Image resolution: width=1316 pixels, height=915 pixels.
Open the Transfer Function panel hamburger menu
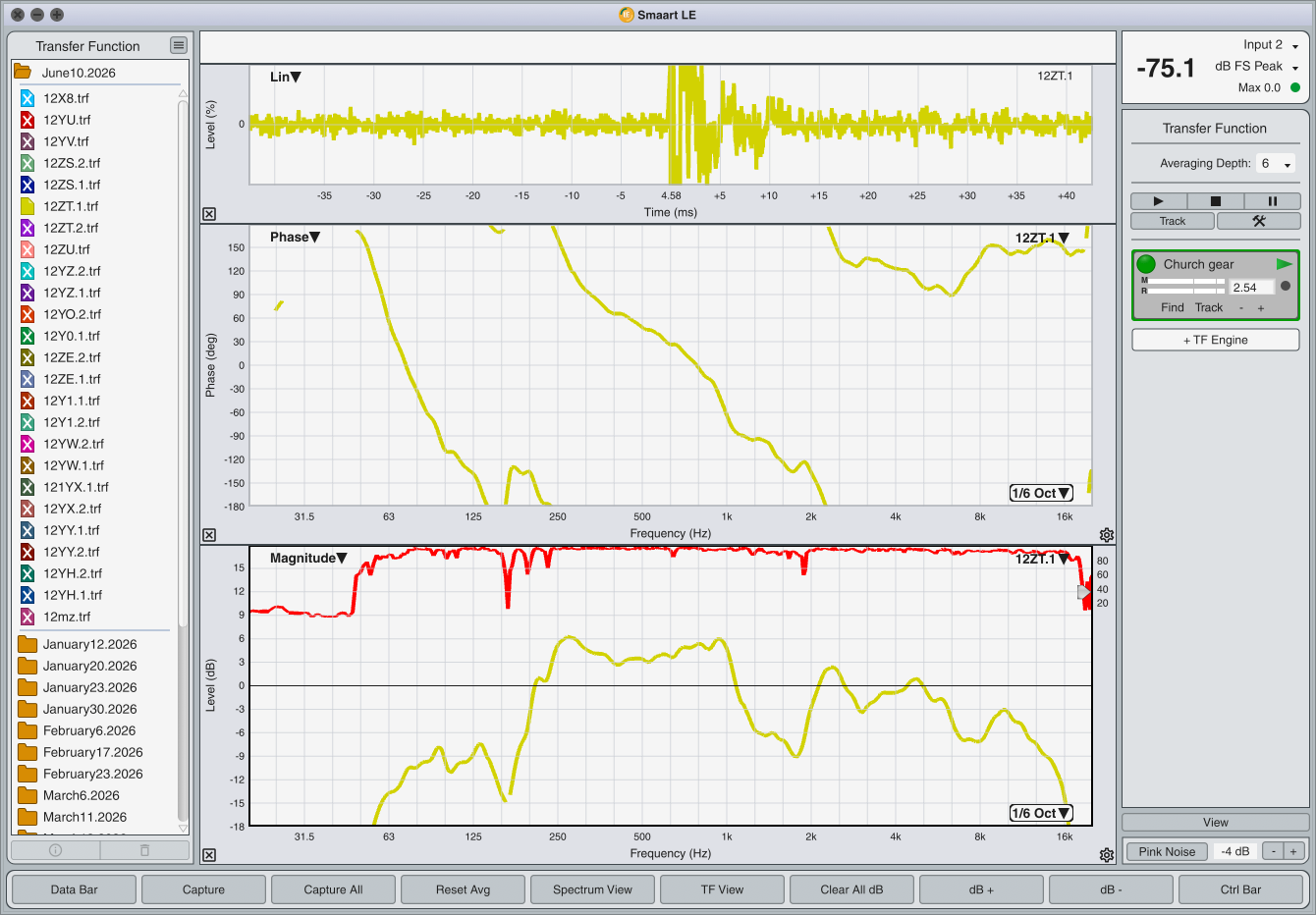click(178, 45)
